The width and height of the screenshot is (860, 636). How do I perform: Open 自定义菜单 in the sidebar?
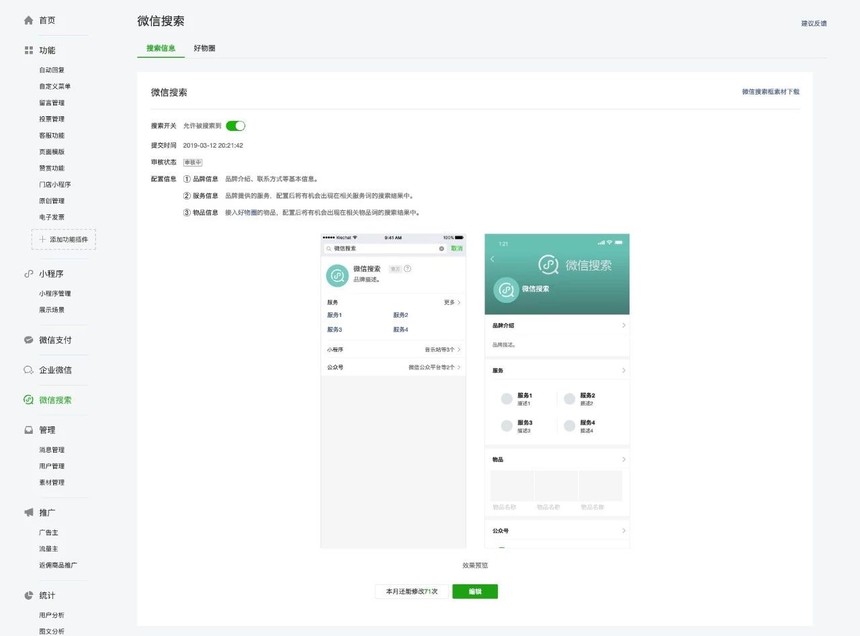pos(55,87)
